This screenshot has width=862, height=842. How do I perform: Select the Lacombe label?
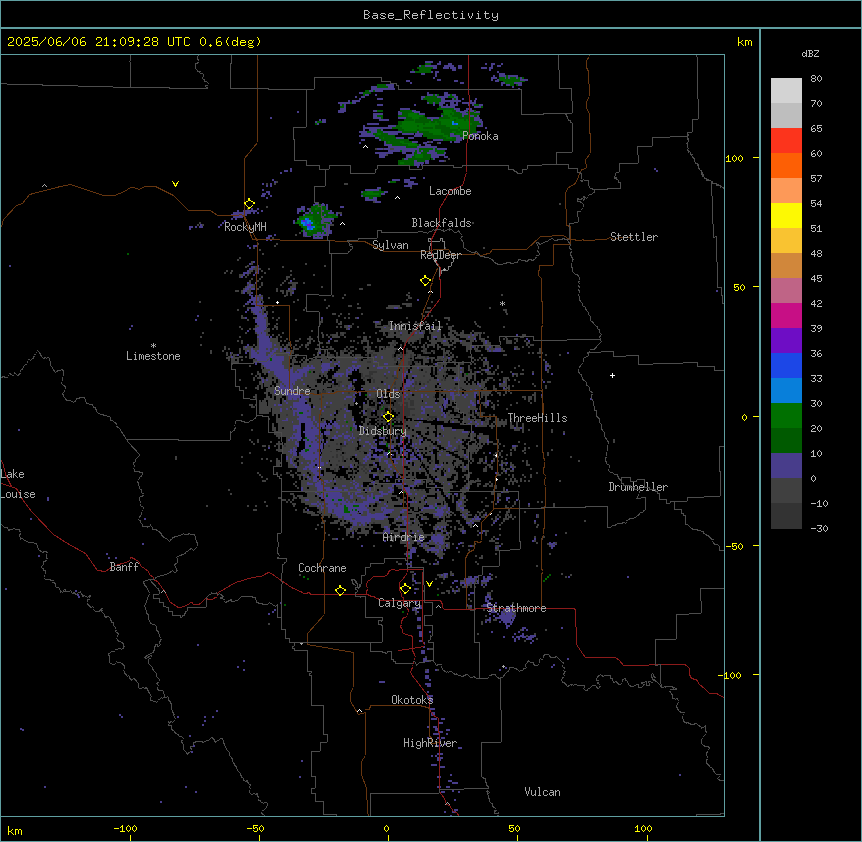[x=450, y=191]
